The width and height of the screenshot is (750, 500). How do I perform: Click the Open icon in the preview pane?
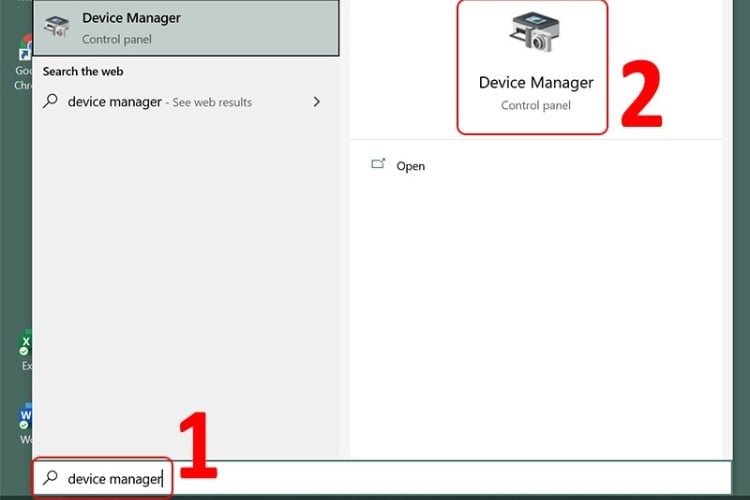click(x=378, y=165)
